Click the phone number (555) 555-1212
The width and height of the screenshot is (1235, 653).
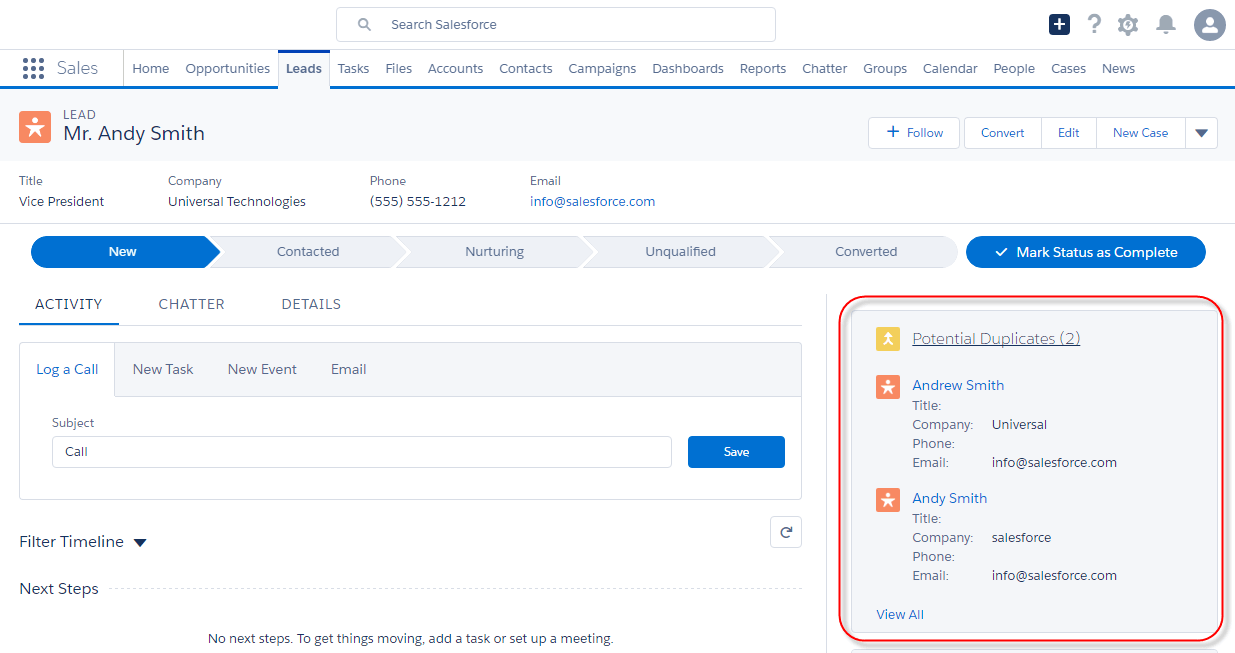pos(418,201)
